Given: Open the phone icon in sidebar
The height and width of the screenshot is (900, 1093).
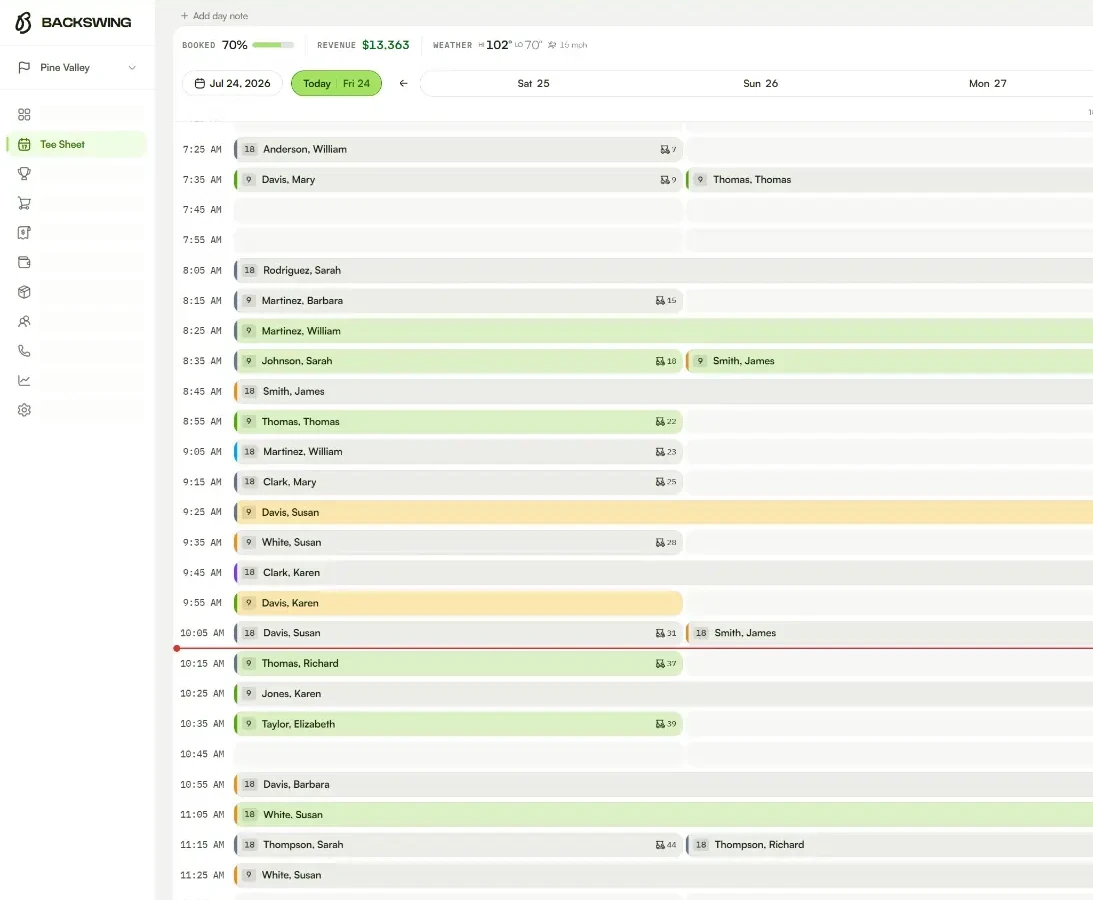Looking at the screenshot, I should coord(24,351).
